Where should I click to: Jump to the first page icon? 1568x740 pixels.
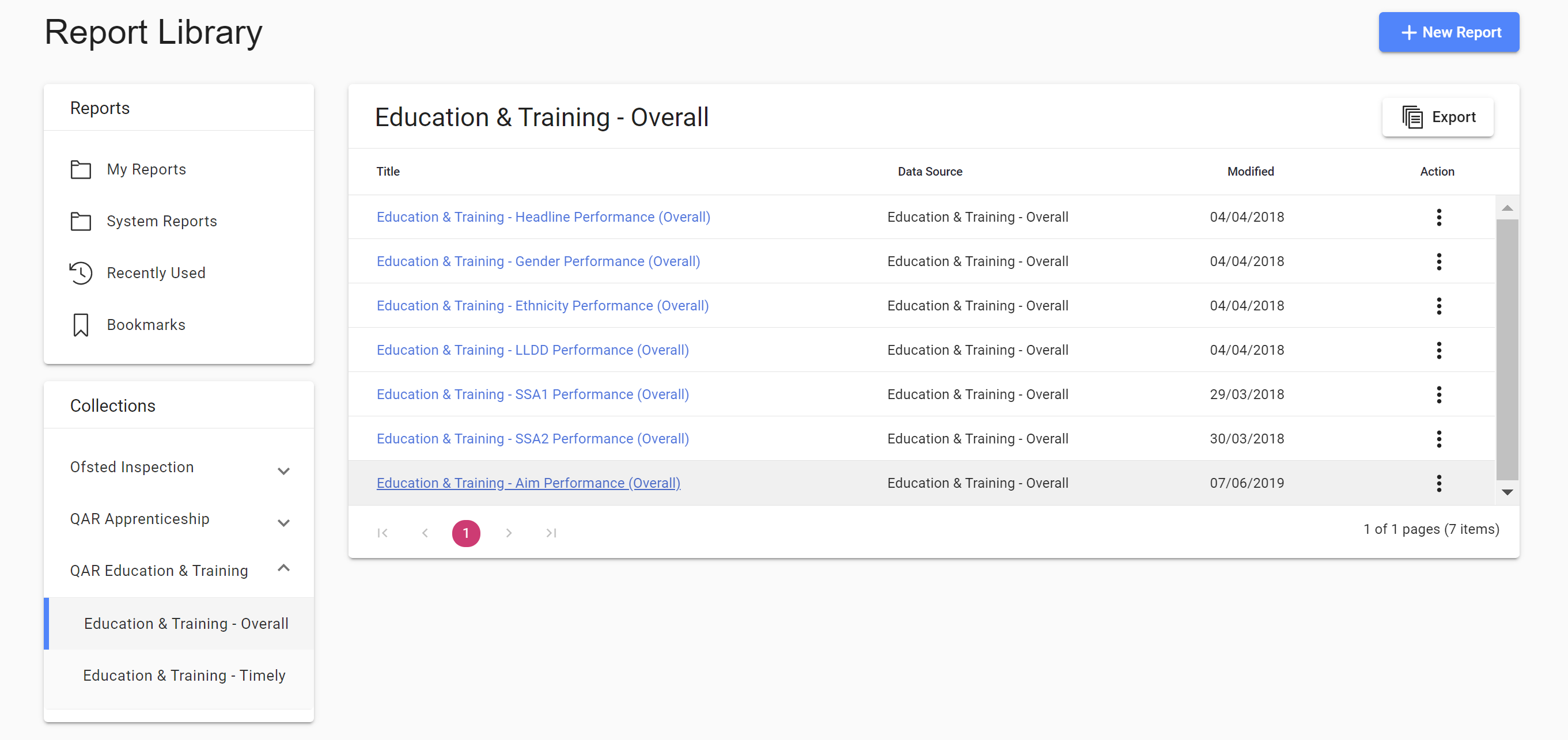pos(382,533)
